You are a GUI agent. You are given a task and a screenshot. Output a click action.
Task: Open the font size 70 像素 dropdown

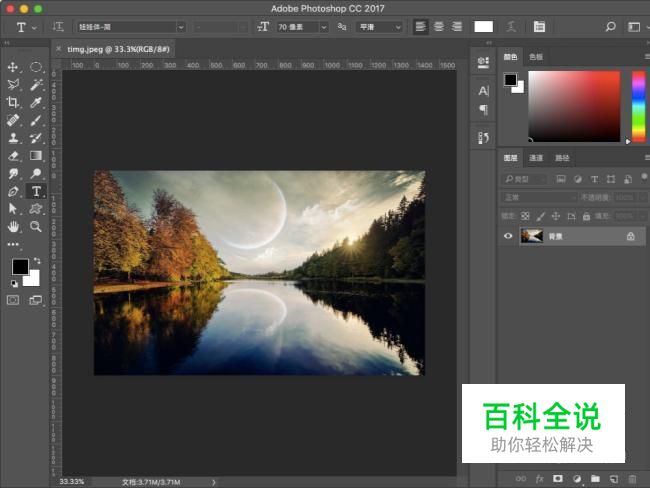323,26
